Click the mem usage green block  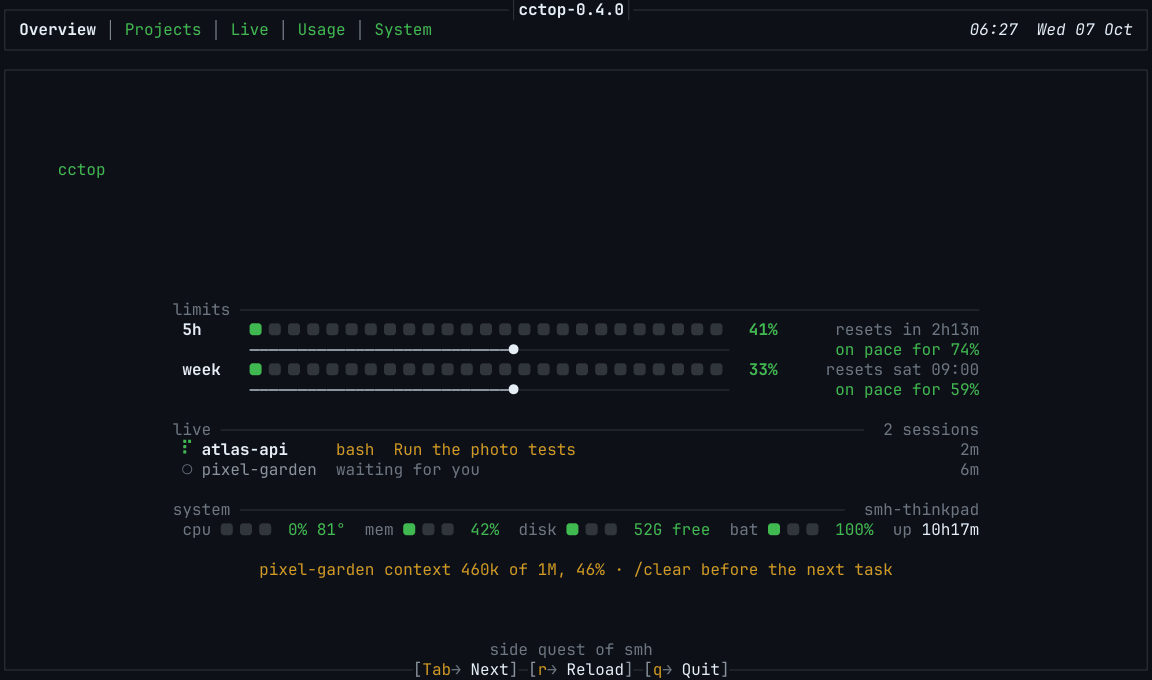tap(409, 529)
